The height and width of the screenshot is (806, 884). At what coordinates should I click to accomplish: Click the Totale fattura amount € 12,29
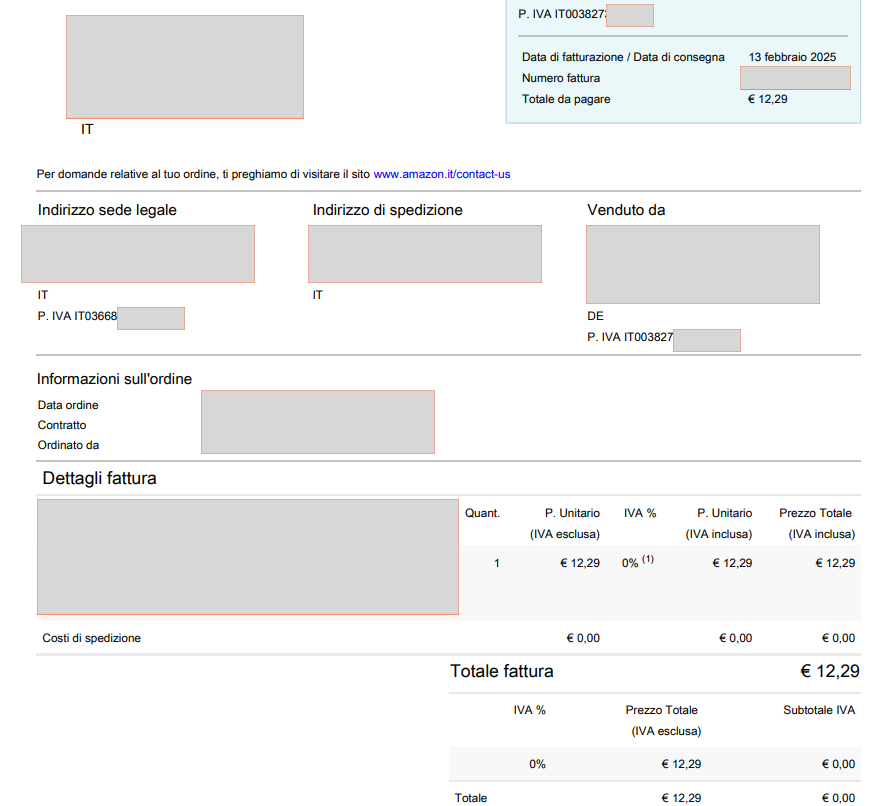click(830, 671)
